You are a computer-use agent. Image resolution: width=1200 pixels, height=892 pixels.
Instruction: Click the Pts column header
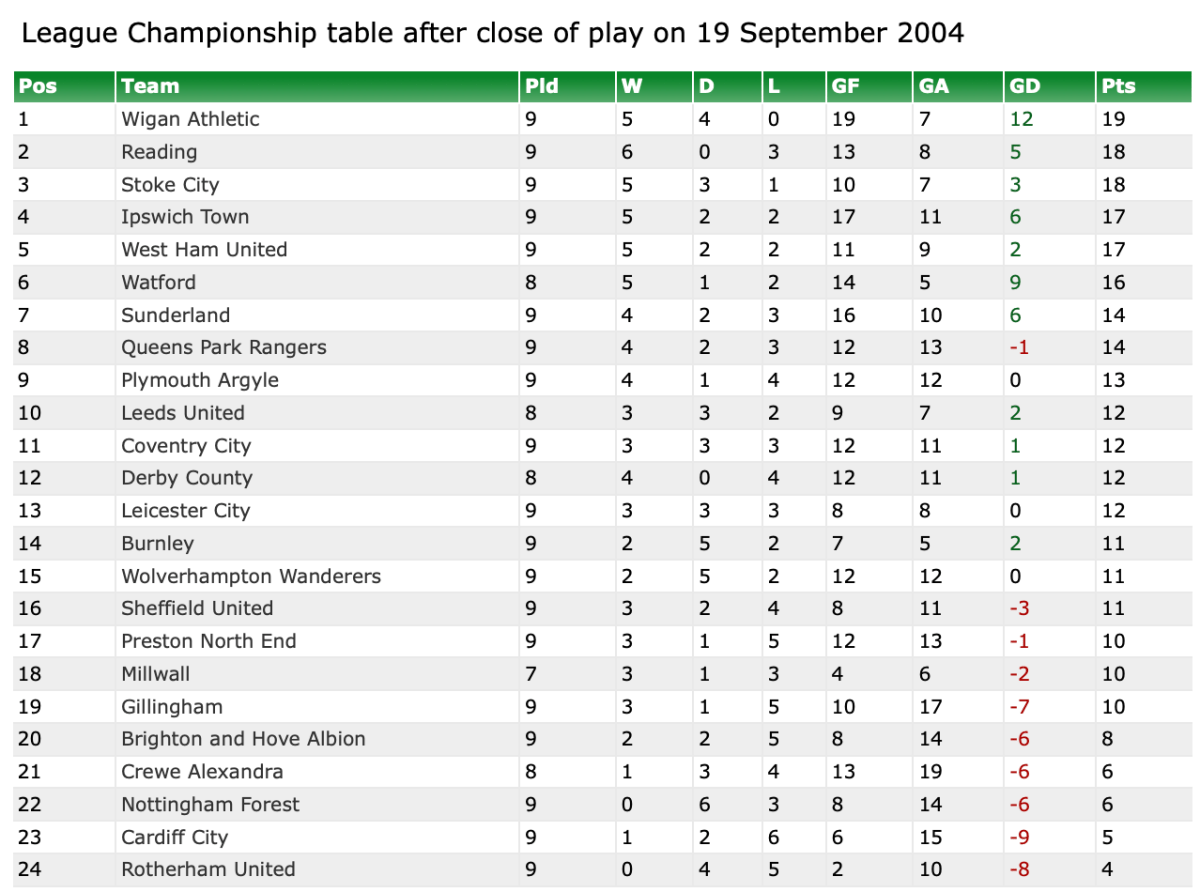click(1118, 86)
